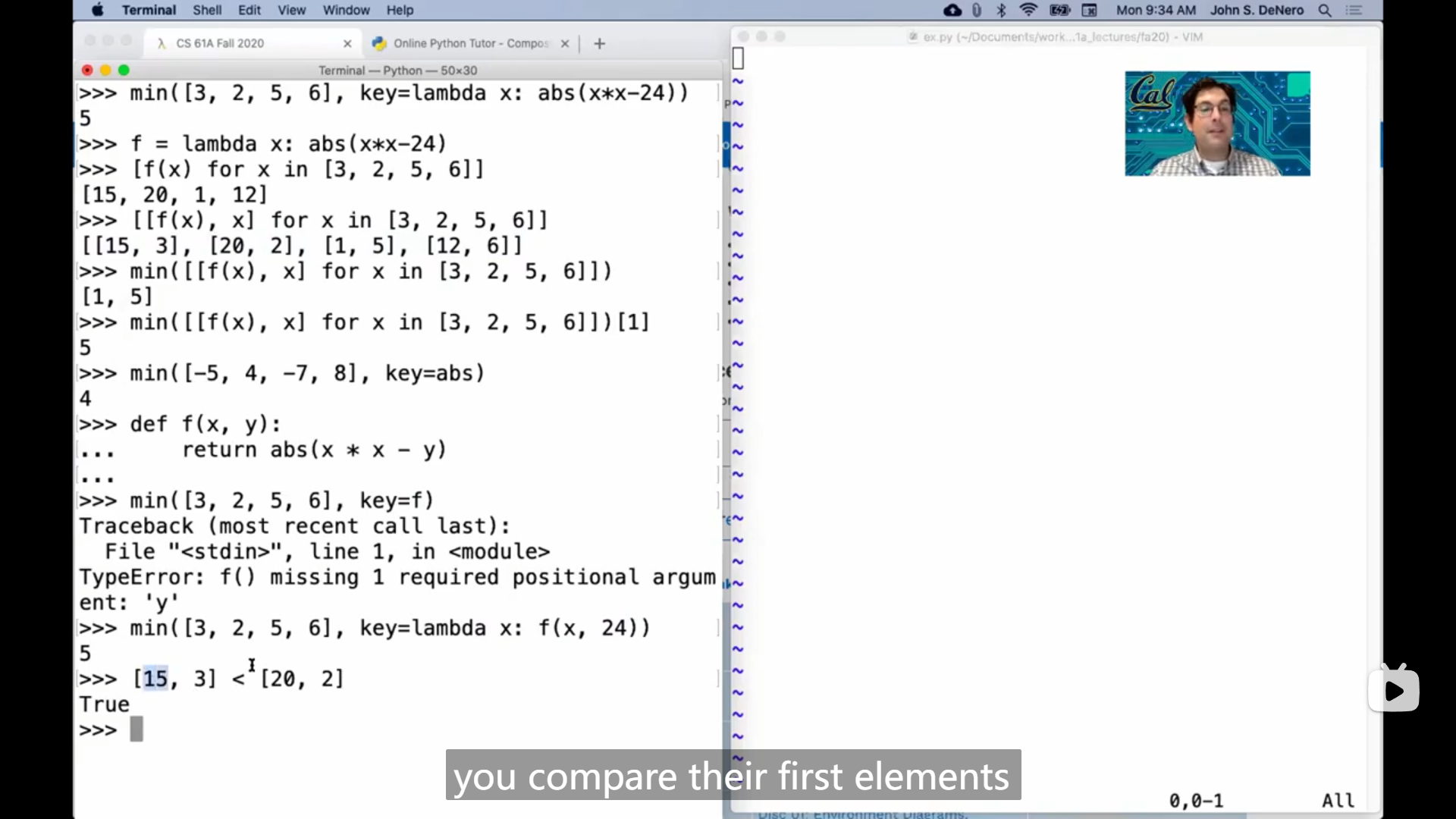Click the webcam video thumbnail
Image resolution: width=1456 pixels, height=819 pixels.
tap(1217, 124)
